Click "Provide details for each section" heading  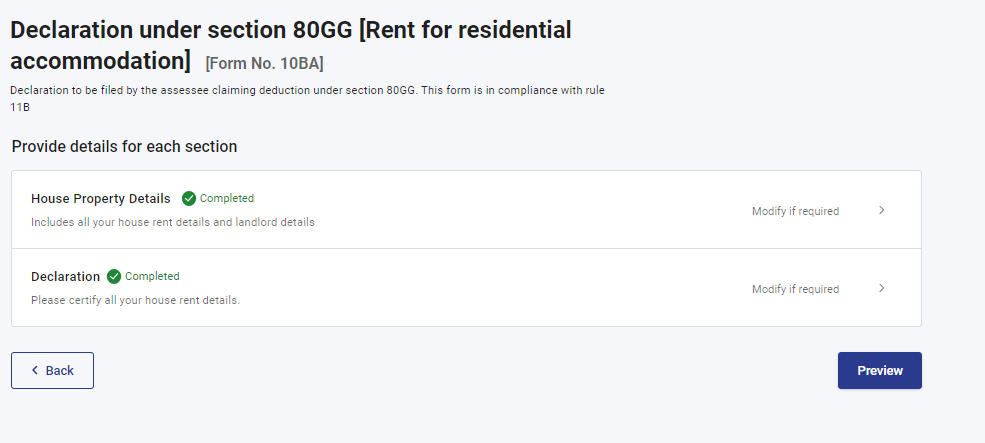(125, 146)
